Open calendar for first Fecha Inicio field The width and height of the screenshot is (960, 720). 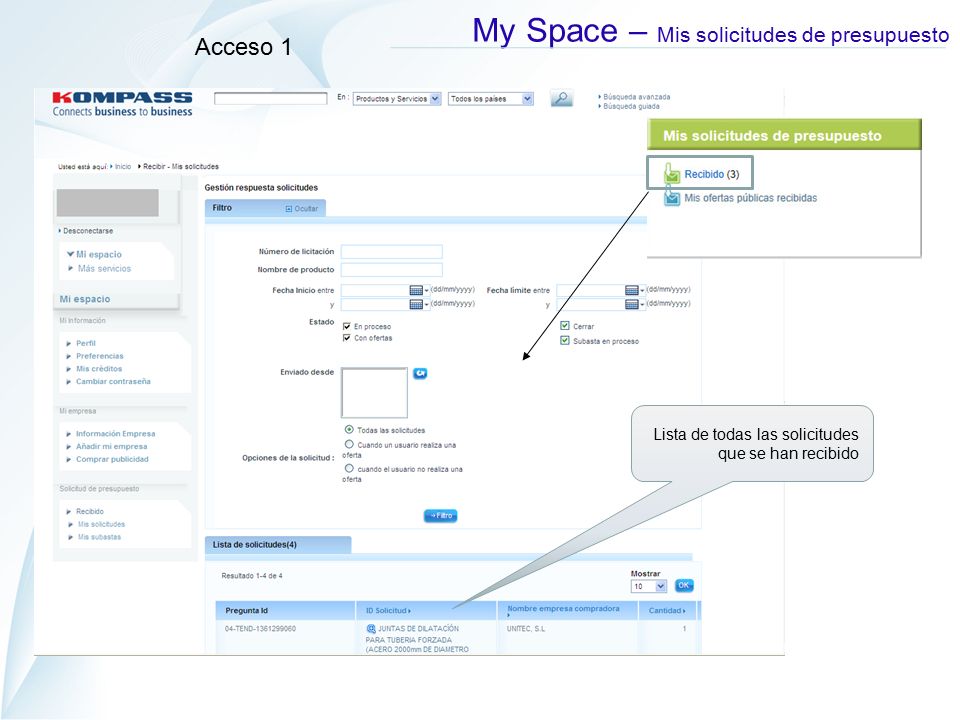pyautogui.click(x=416, y=290)
